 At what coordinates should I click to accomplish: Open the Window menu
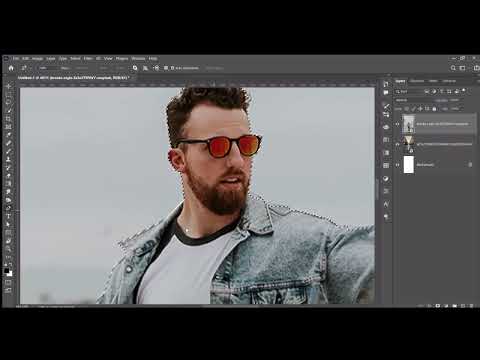(x=138, y=58)
